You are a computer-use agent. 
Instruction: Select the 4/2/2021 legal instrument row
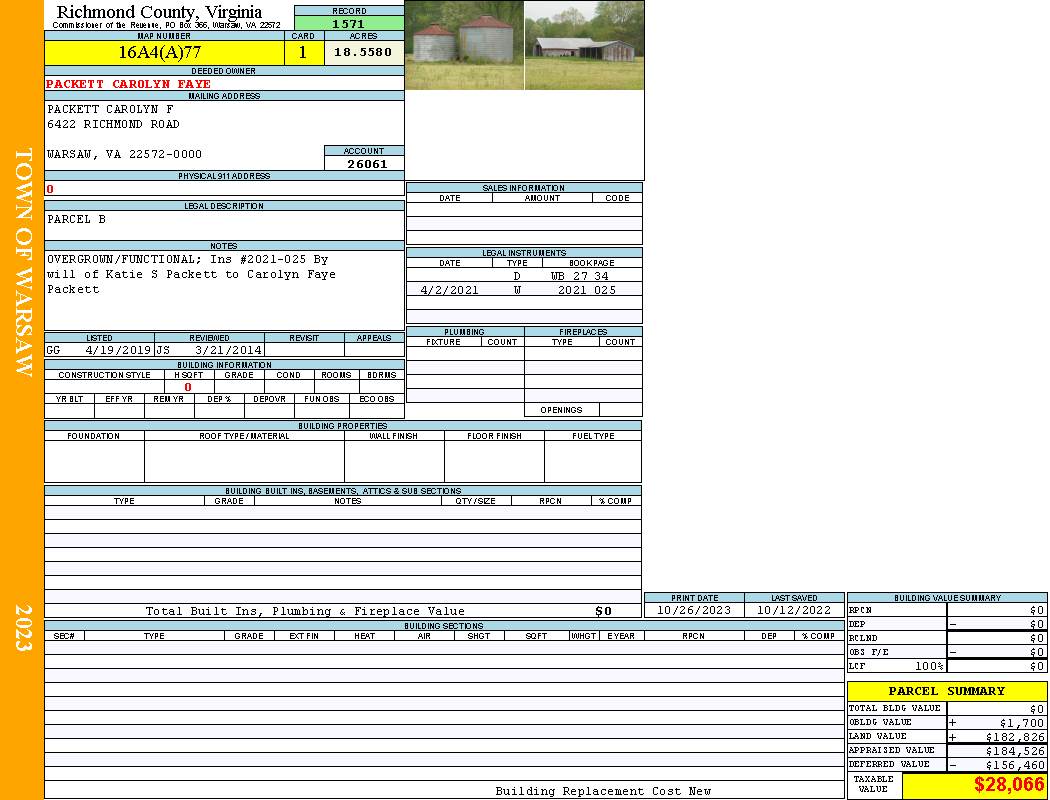pyautogui.click(x=449, y=290)
